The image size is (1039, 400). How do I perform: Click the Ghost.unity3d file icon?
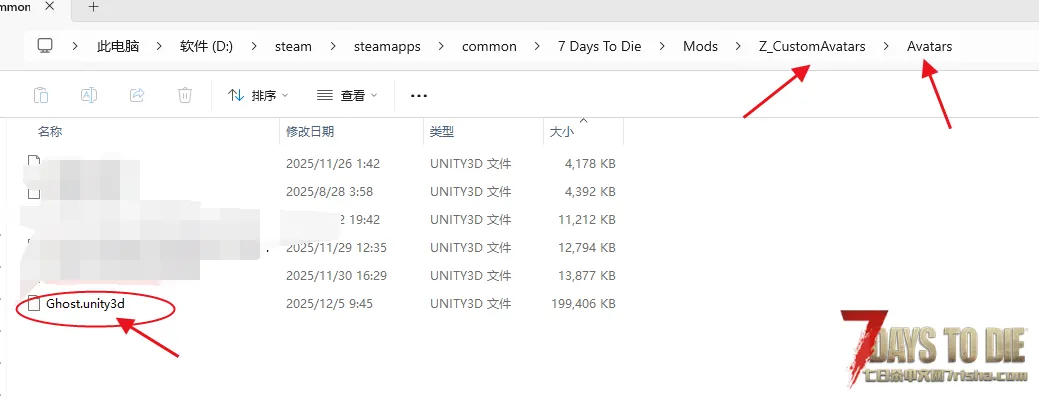[x=34, y=303]
